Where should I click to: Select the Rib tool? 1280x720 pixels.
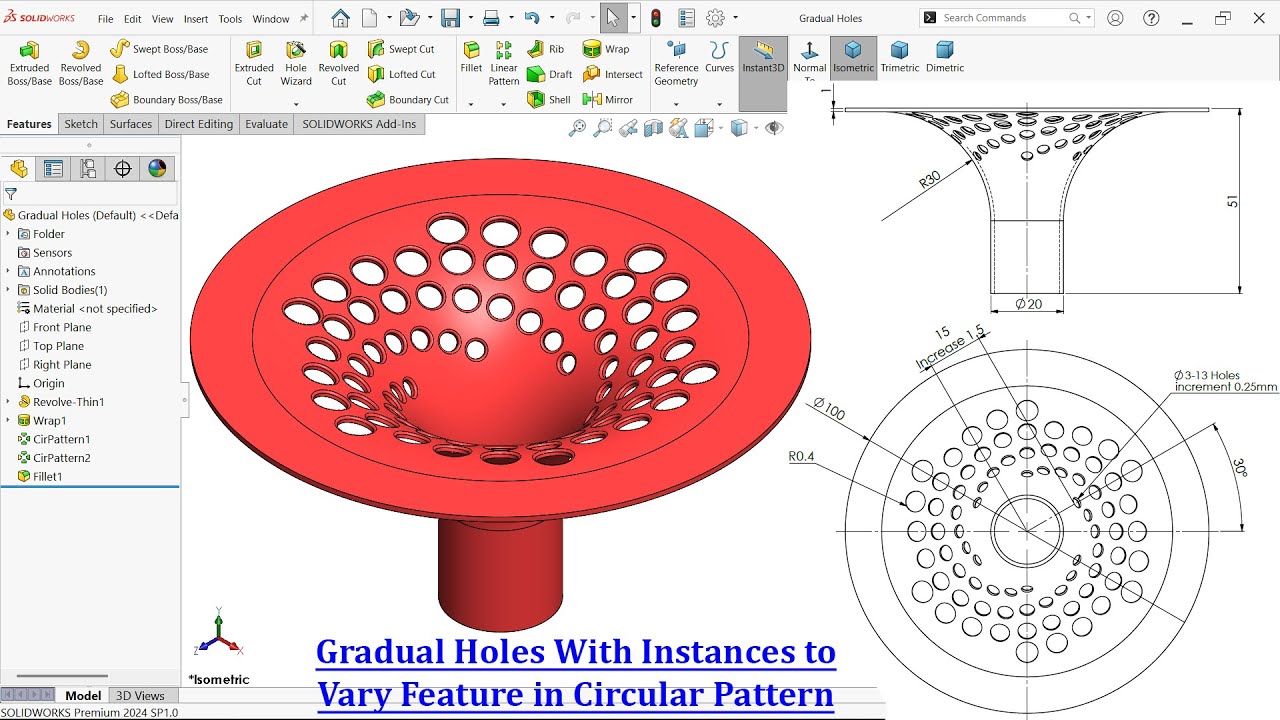(546, 49)
